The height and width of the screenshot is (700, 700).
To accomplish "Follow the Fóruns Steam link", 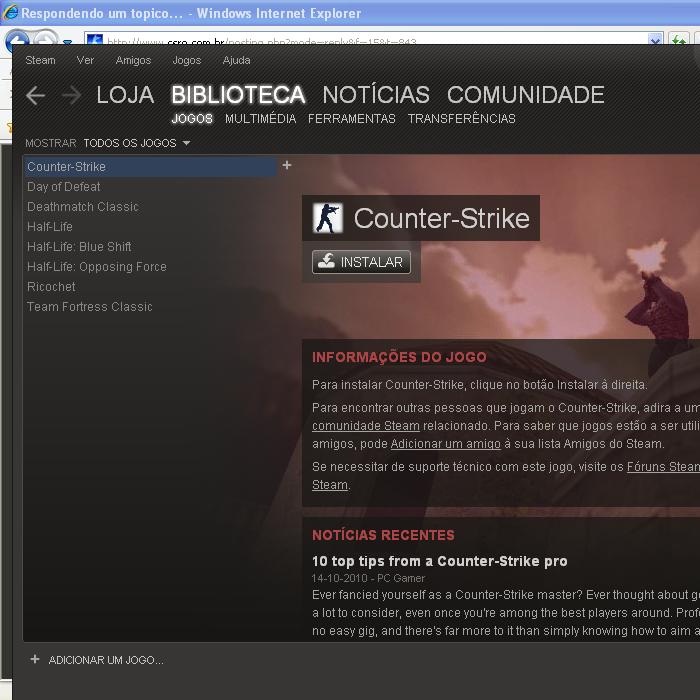I will coord(663,467).
